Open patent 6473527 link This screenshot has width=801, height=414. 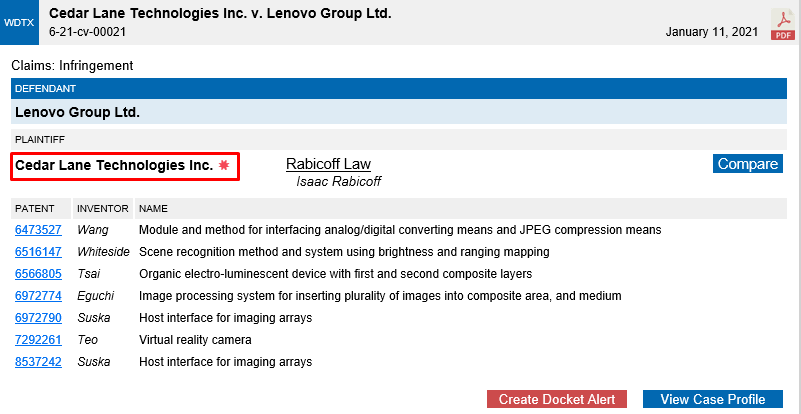tap(38, 230)
